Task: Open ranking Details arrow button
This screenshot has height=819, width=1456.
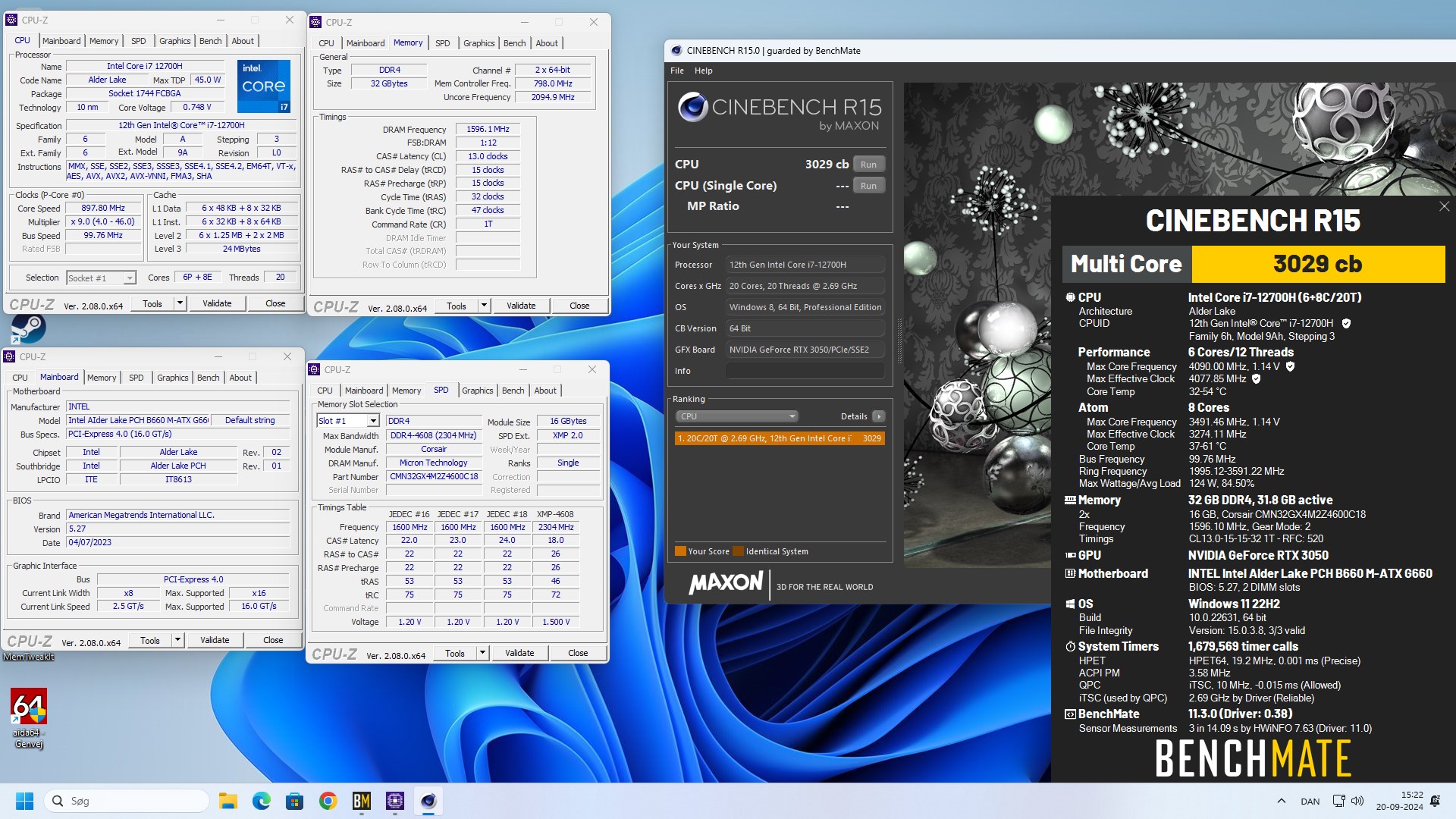Action: (x=878, y=416)
